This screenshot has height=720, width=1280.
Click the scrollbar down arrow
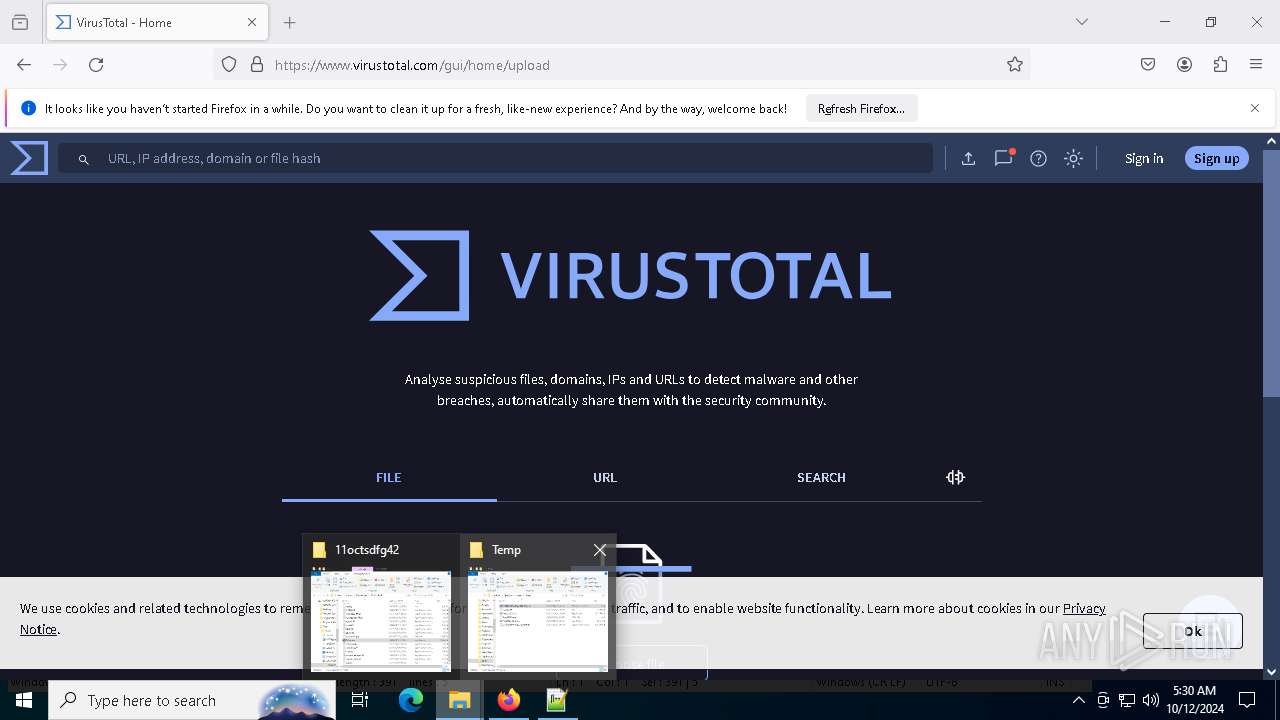pos(1271,671)
